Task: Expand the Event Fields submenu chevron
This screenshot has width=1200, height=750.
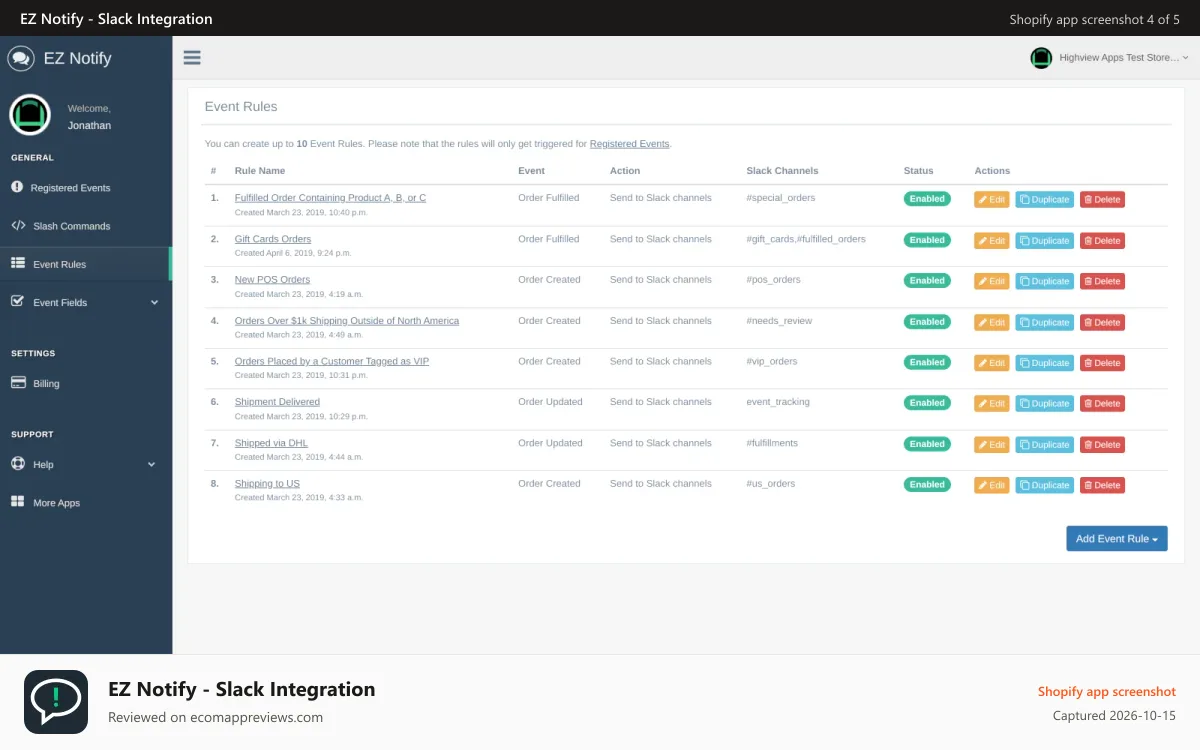Action: [154, 302]
